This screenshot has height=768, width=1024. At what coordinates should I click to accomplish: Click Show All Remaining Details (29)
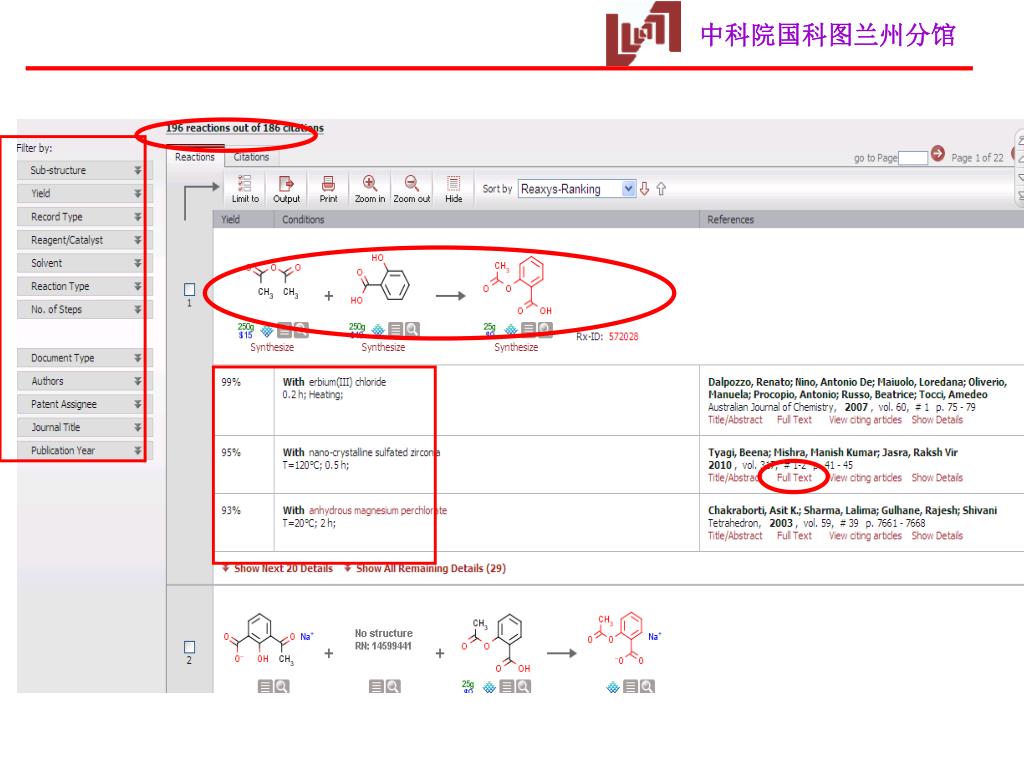pos(430,568)
